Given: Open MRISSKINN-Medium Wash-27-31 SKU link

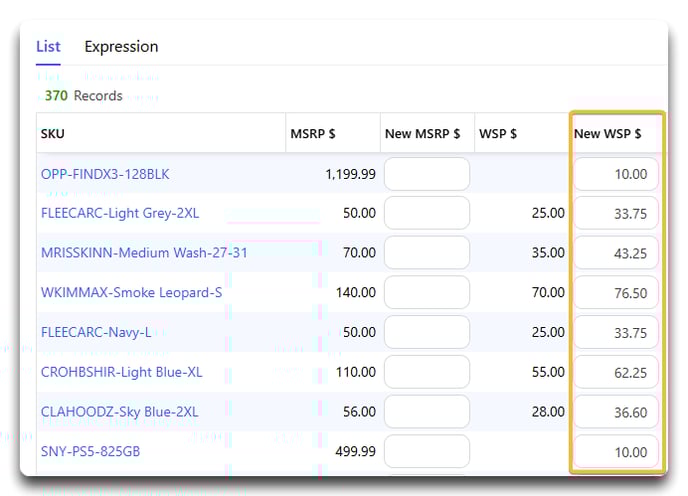Looking at the screenshot, I should click(144, 253).
